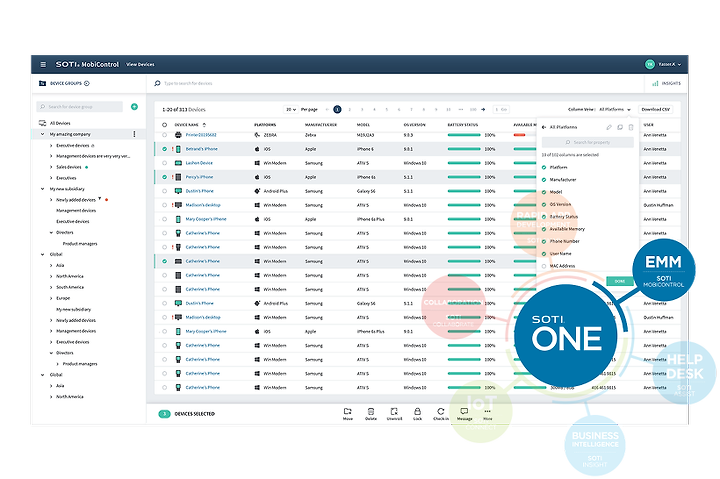The width and height of the screenshot is (720, 479).
Task: Expand the Executives group
Action: 51,178
